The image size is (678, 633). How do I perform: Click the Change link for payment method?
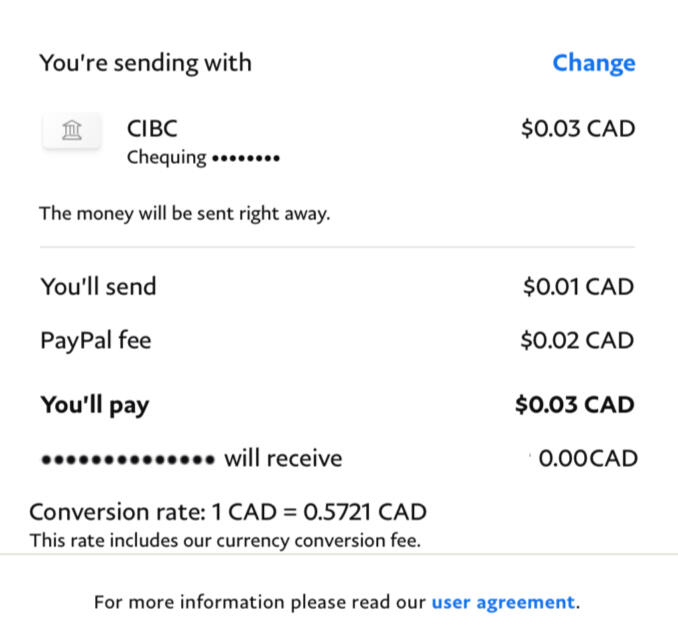[x=593, y=63]
